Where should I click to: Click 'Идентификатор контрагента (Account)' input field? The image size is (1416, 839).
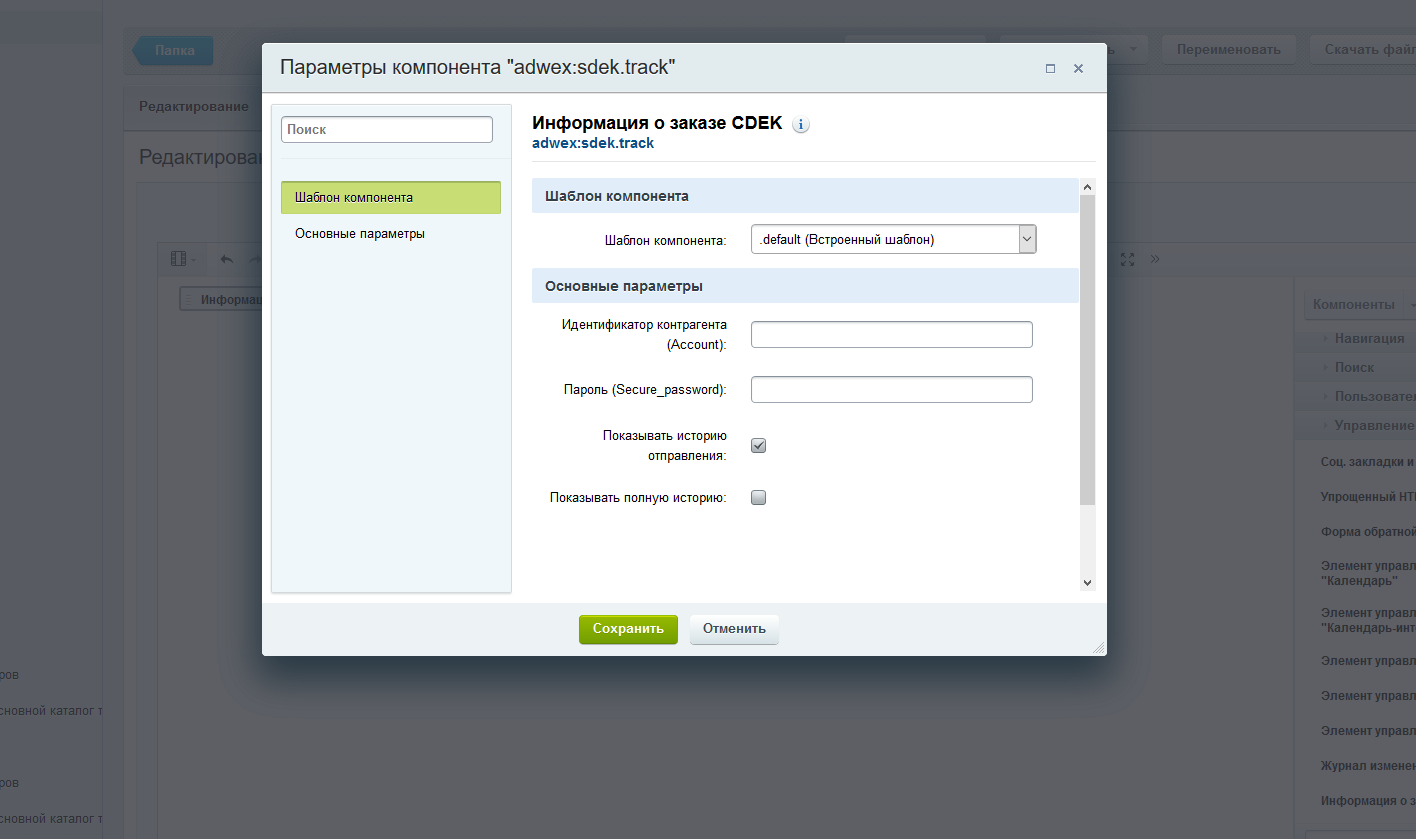891,334
